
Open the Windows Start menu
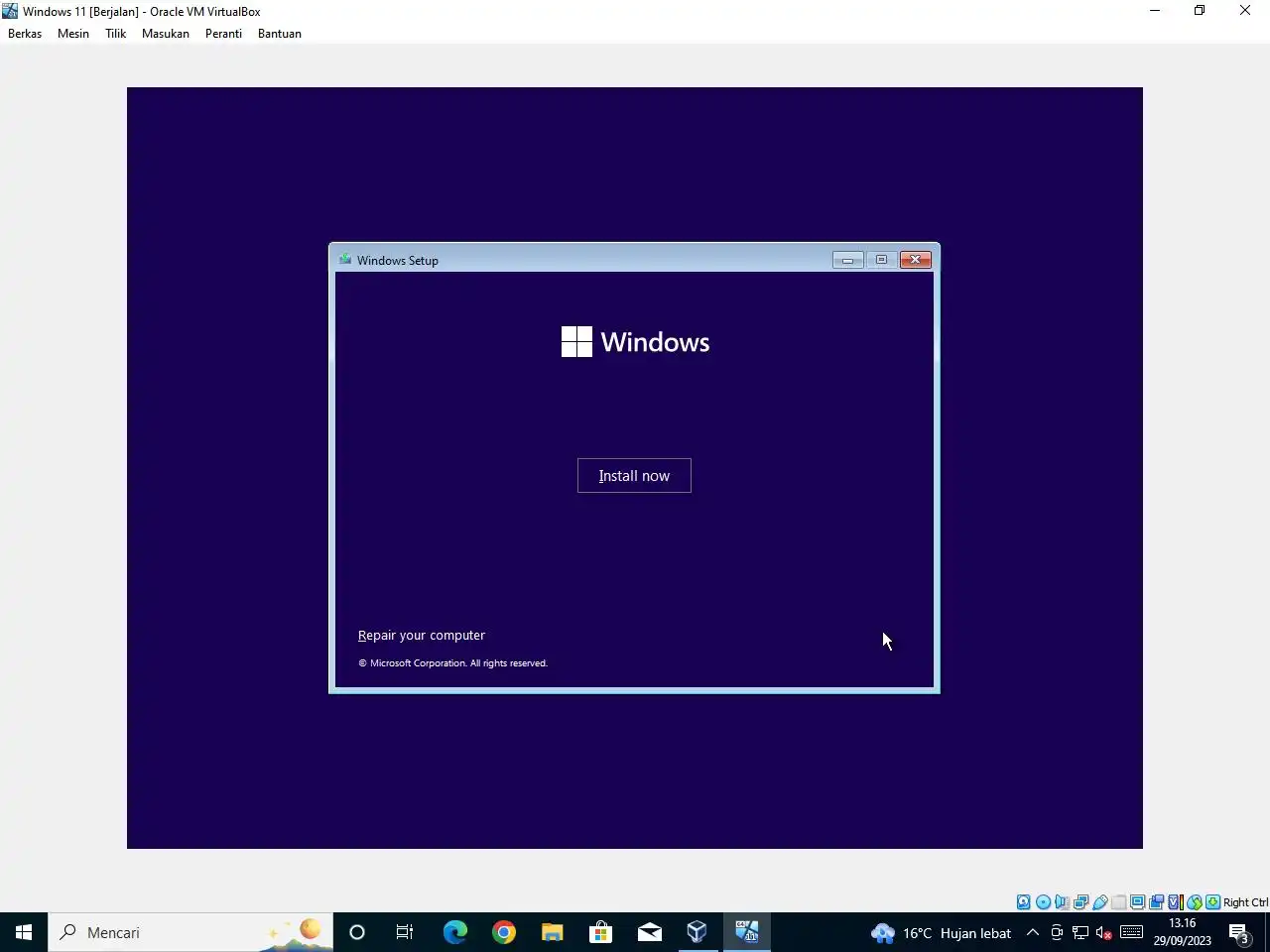click(24, 932)
